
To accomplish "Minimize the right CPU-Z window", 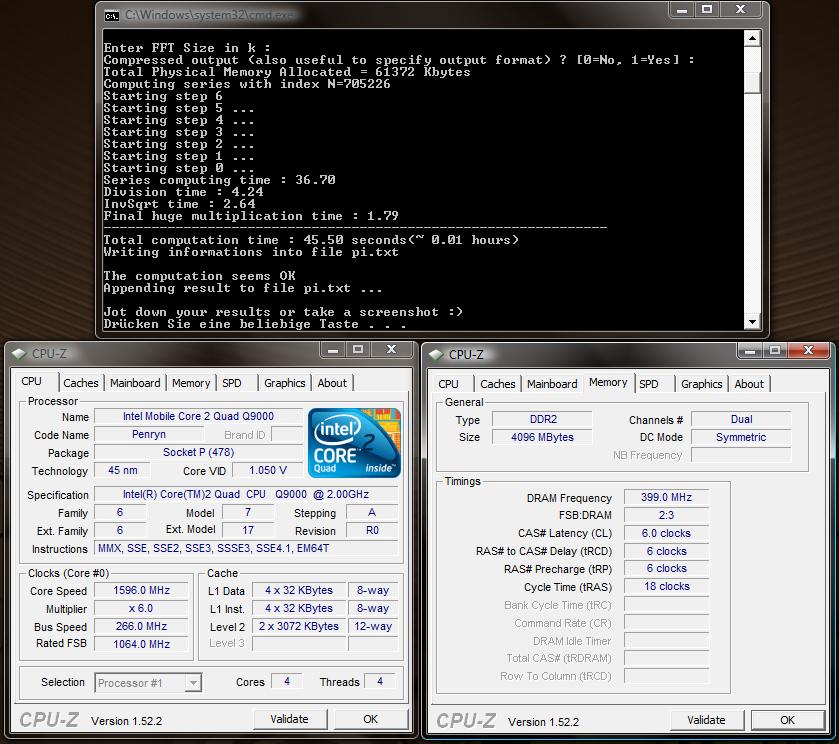I will 750,351.
